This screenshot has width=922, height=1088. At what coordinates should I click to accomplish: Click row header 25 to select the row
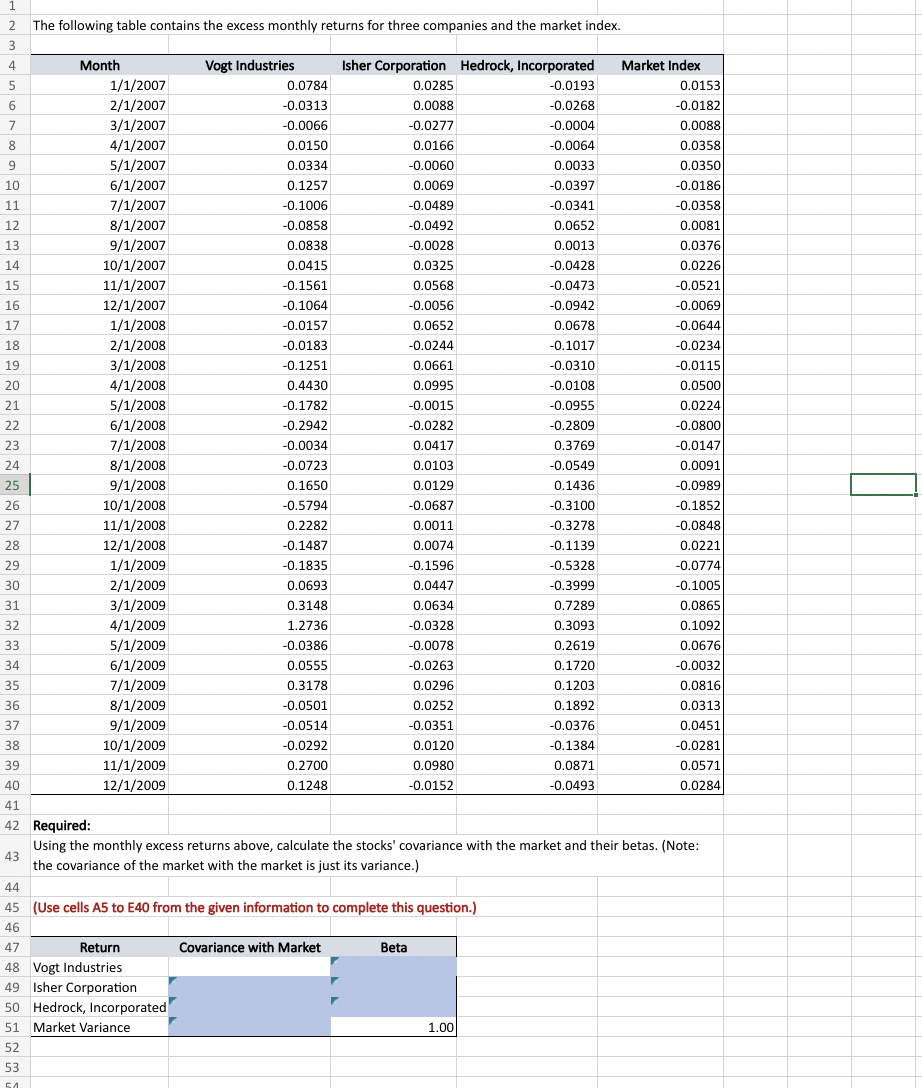(11, 485)
